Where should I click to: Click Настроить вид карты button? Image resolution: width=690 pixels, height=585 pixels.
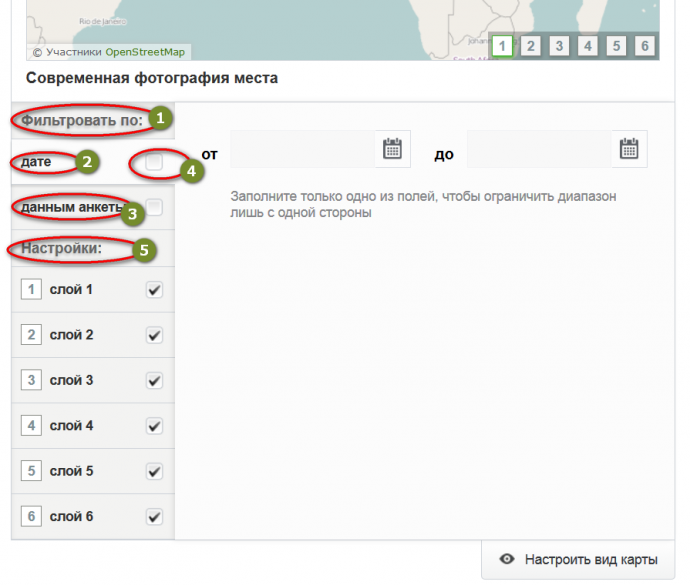[x=578, y=559]
